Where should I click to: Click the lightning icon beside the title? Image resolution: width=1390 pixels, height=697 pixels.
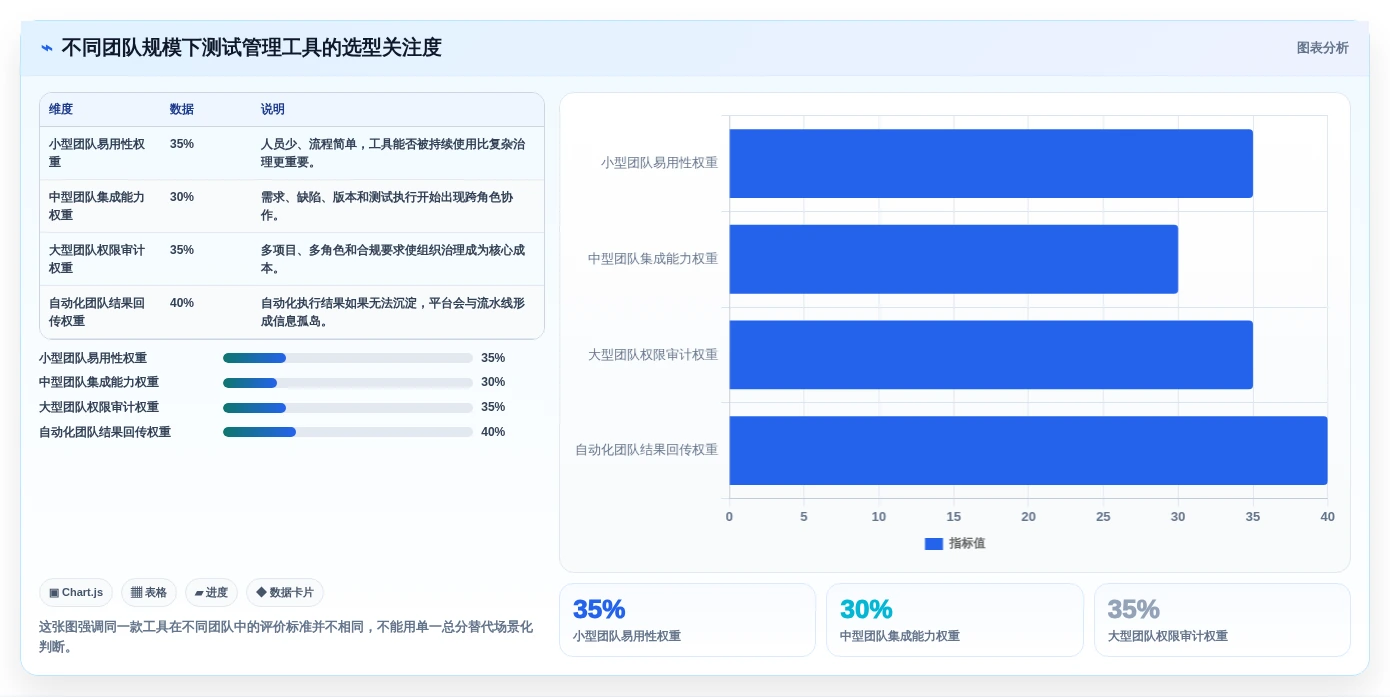47,48
